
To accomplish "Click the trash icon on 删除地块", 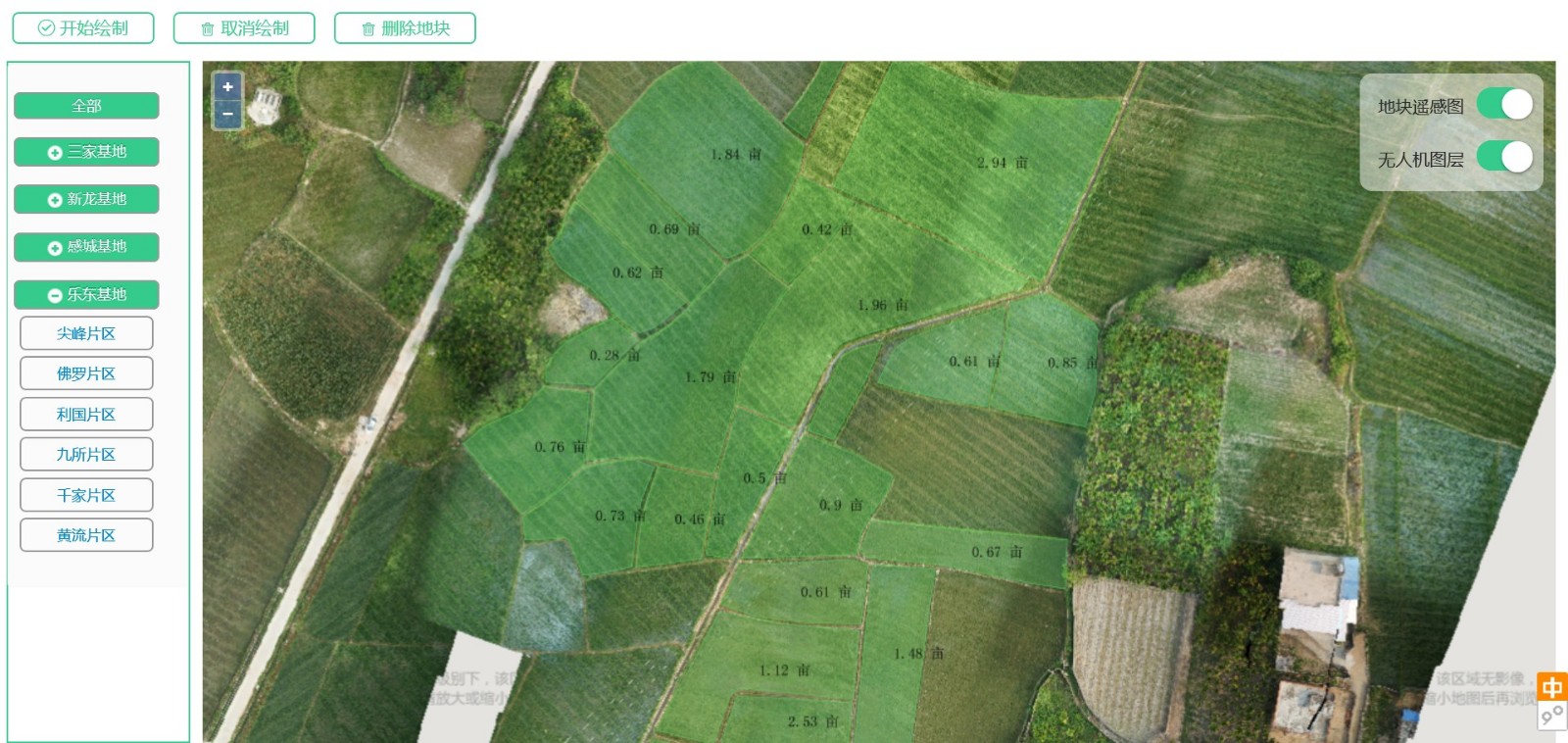I will pos(368,29).
